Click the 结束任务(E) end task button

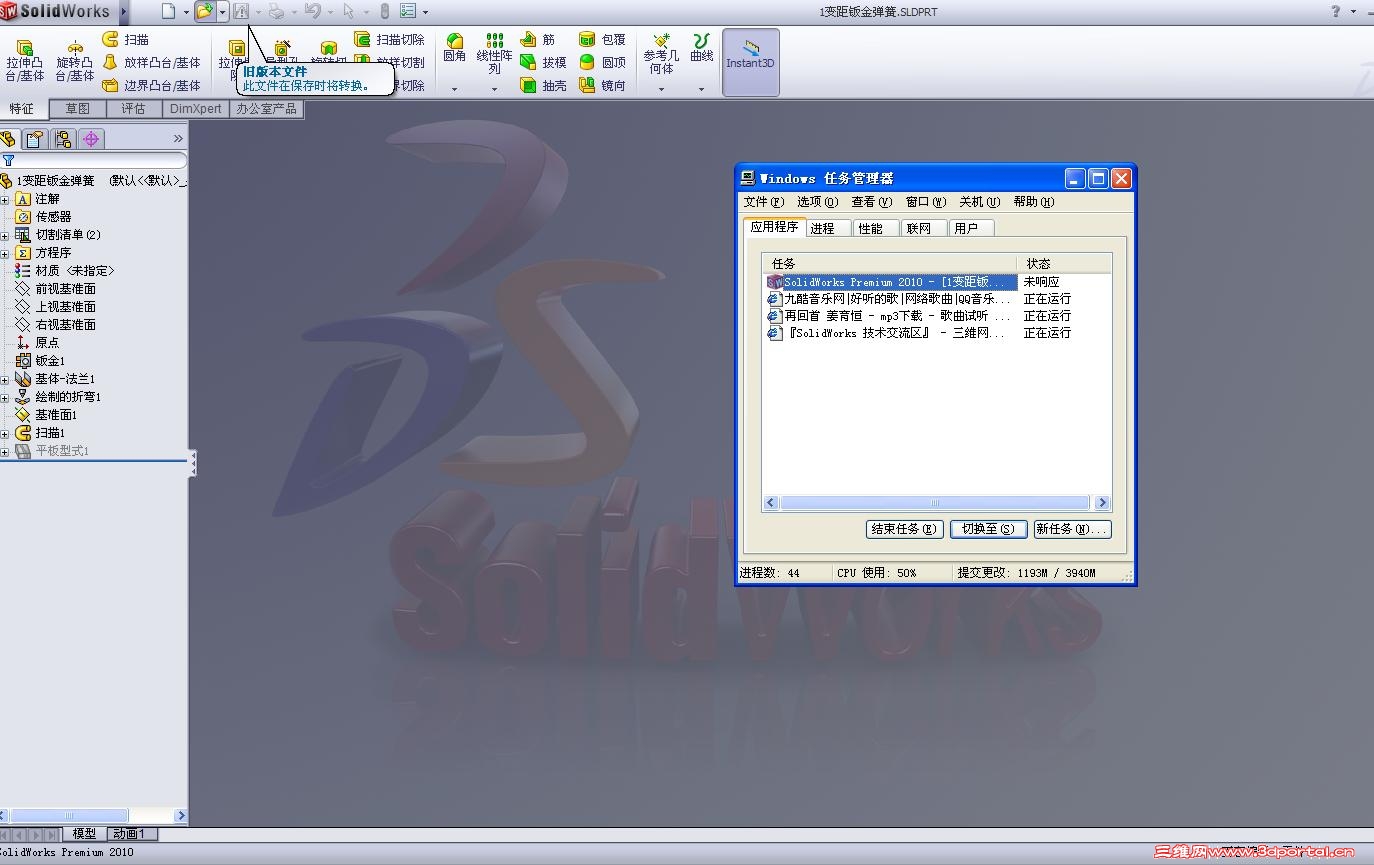pos(904,529)
